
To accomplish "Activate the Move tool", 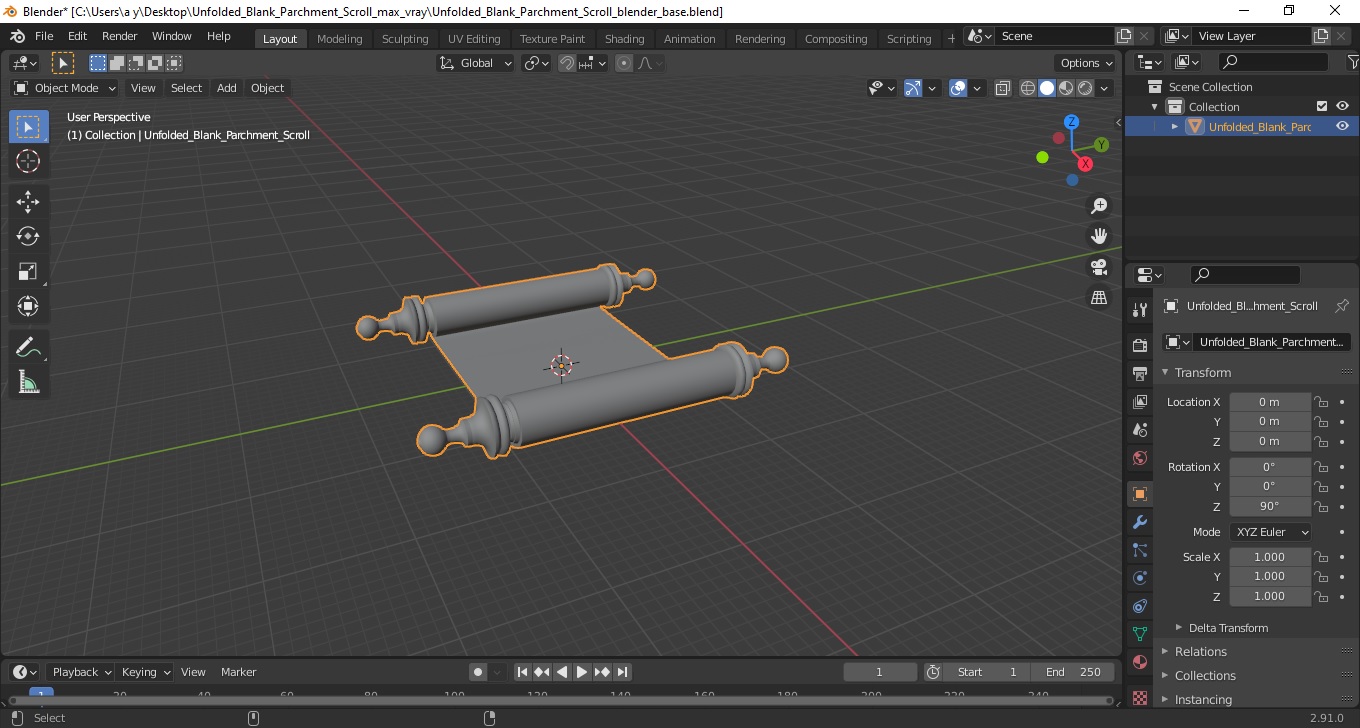I will pos(28,202).
